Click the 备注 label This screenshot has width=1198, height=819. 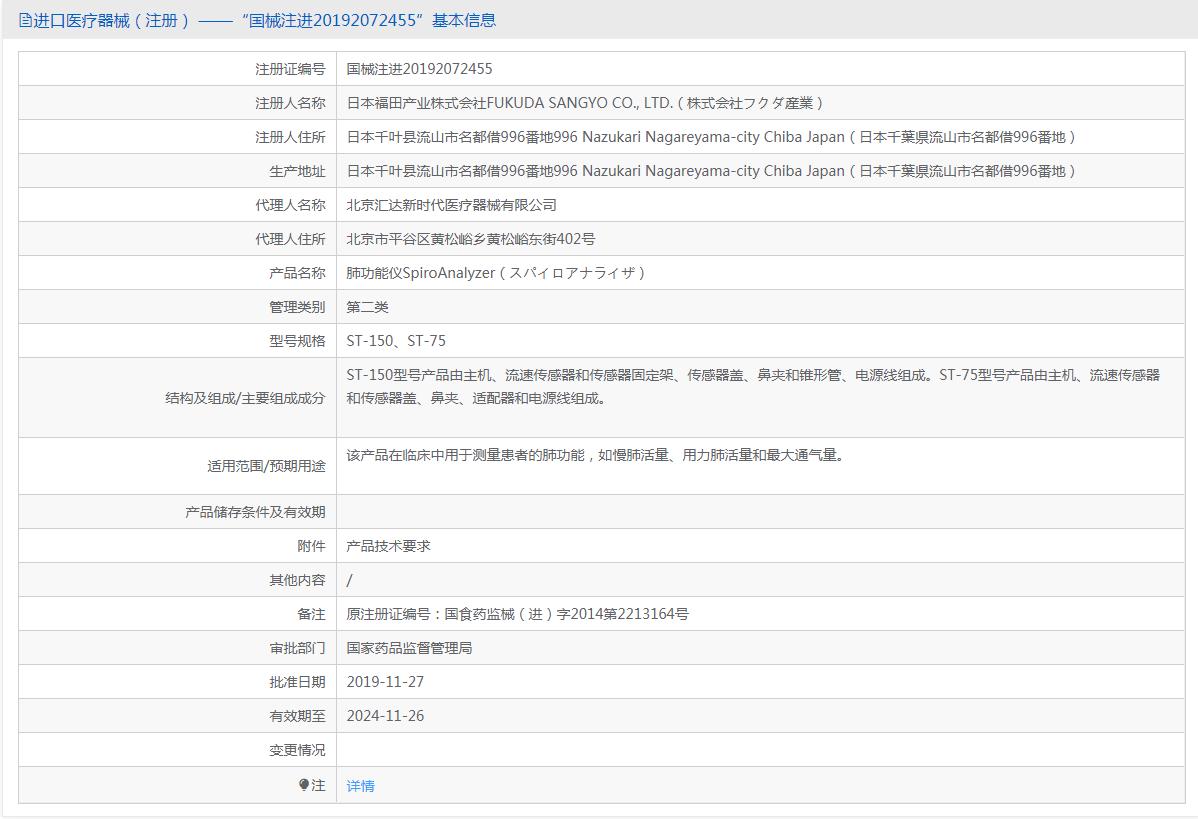coord(311,614)
